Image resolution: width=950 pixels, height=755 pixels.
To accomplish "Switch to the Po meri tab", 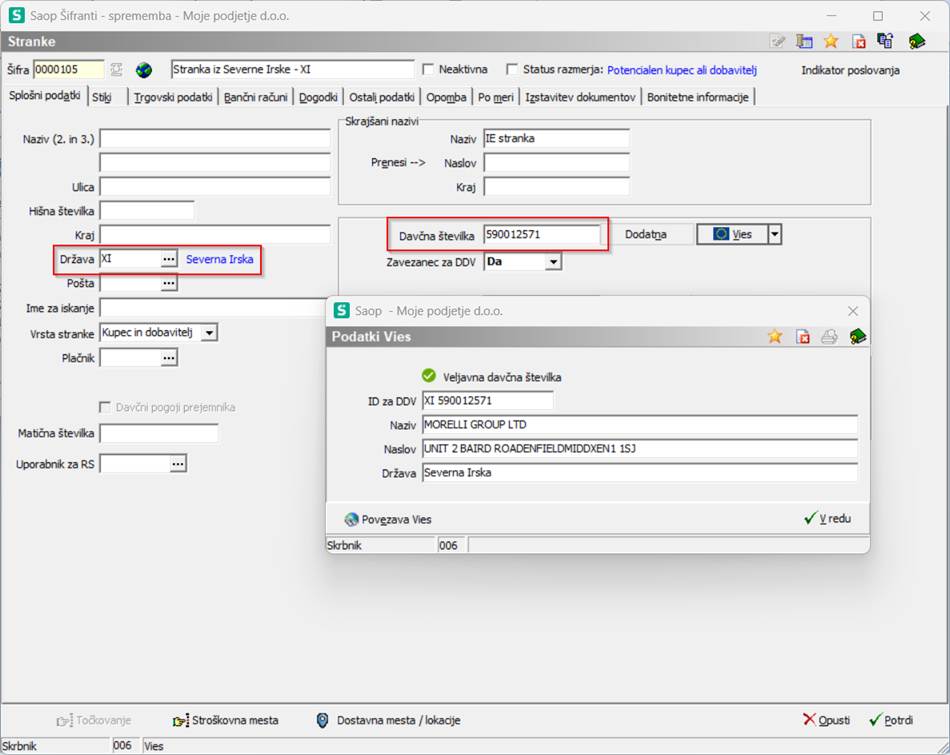I will [496, 97].
